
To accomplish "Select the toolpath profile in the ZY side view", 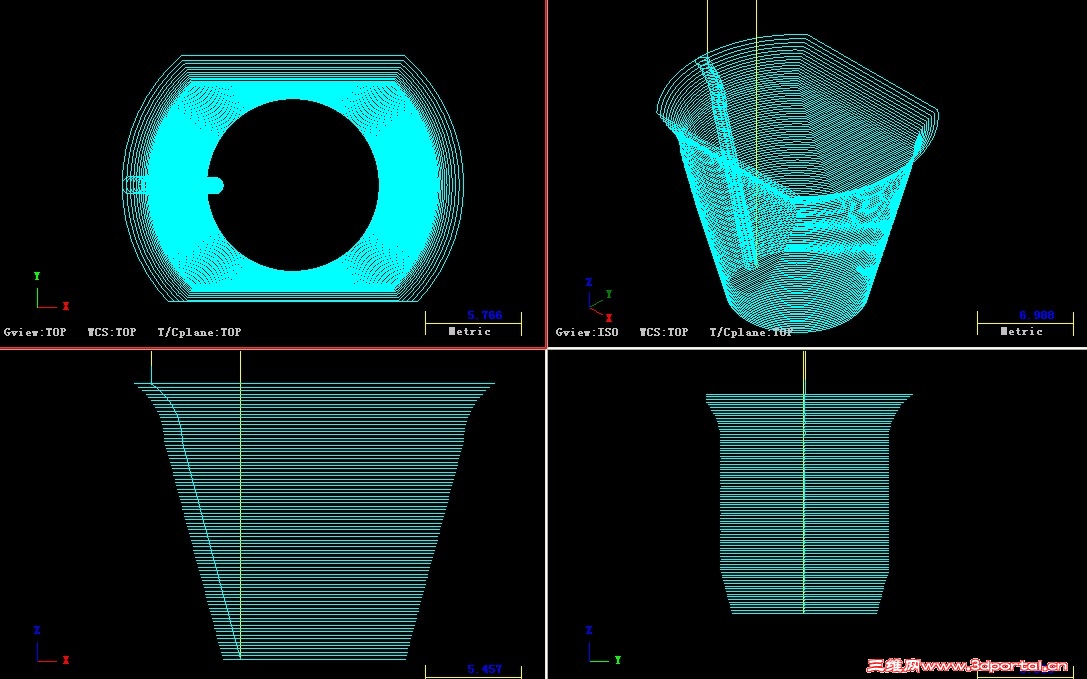I will [x=809, y=504].
